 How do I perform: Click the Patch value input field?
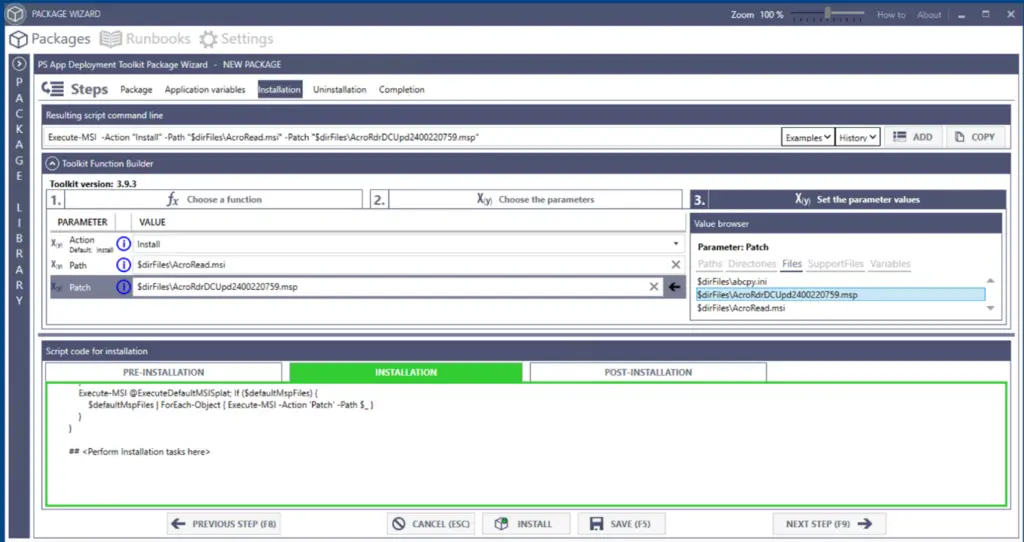pos(390,287)
